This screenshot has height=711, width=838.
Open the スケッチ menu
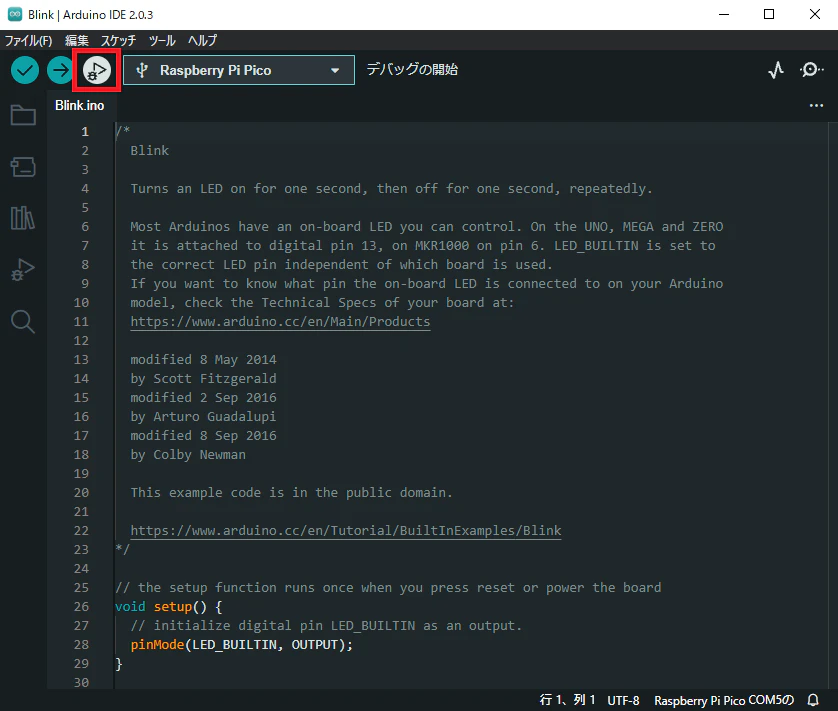(x=119, y=41)
